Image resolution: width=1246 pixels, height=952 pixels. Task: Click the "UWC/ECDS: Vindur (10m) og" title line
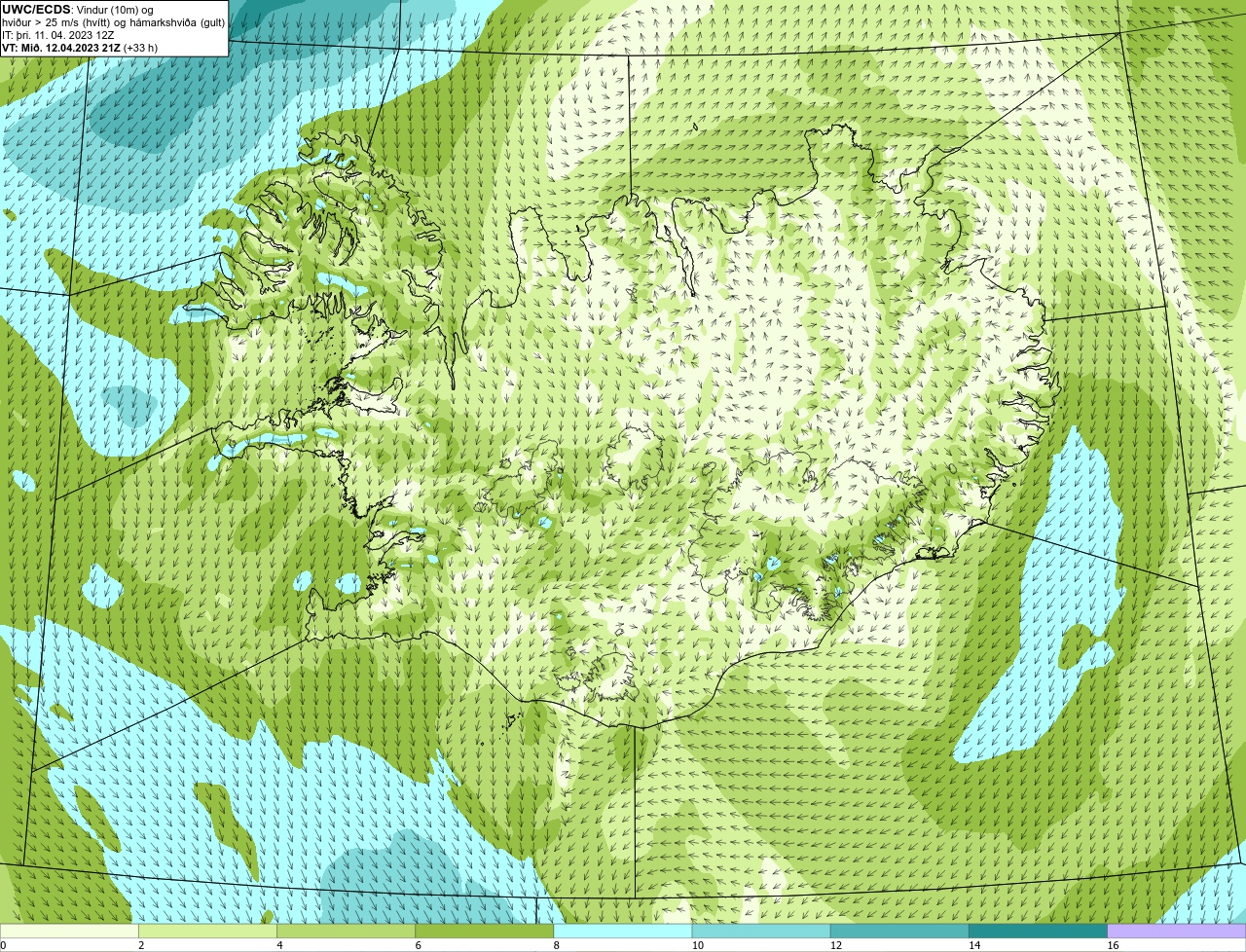pyautogui.click(x=78, y=10)
